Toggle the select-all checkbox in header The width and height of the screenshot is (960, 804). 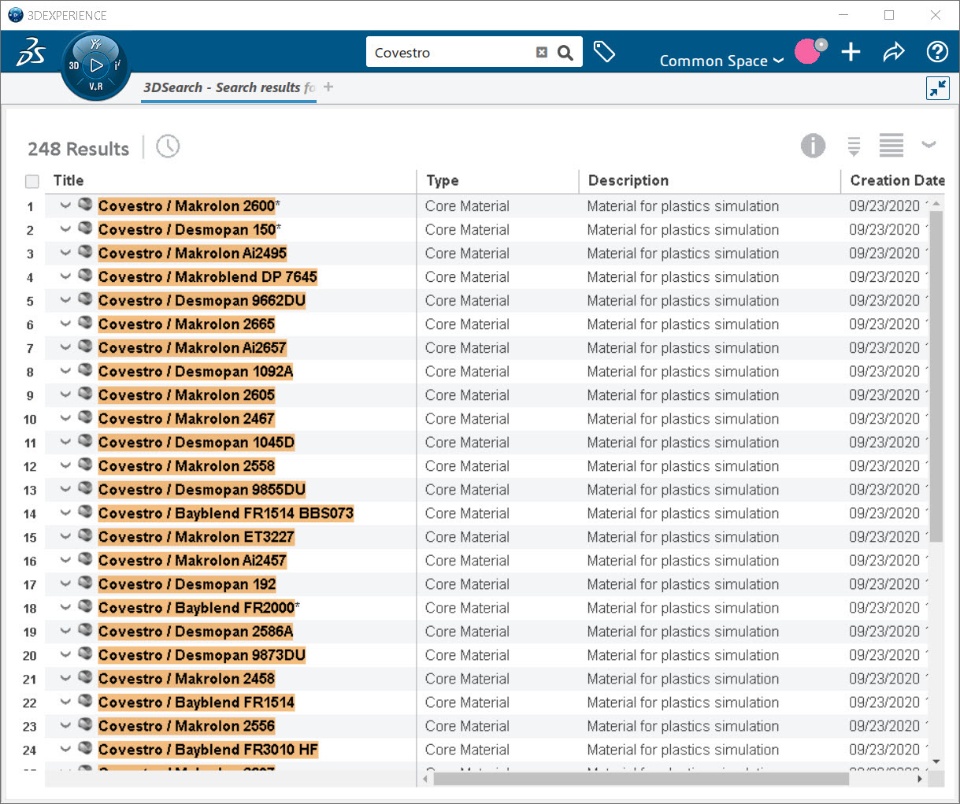[x=32, y=181]
